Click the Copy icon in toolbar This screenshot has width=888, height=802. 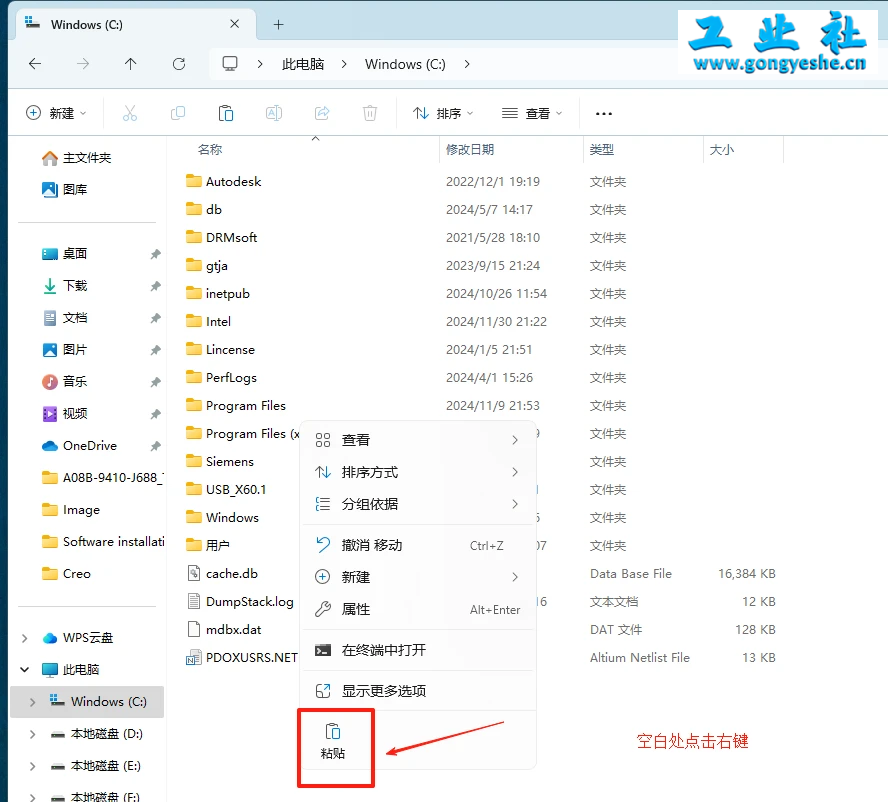click(178, 113)
